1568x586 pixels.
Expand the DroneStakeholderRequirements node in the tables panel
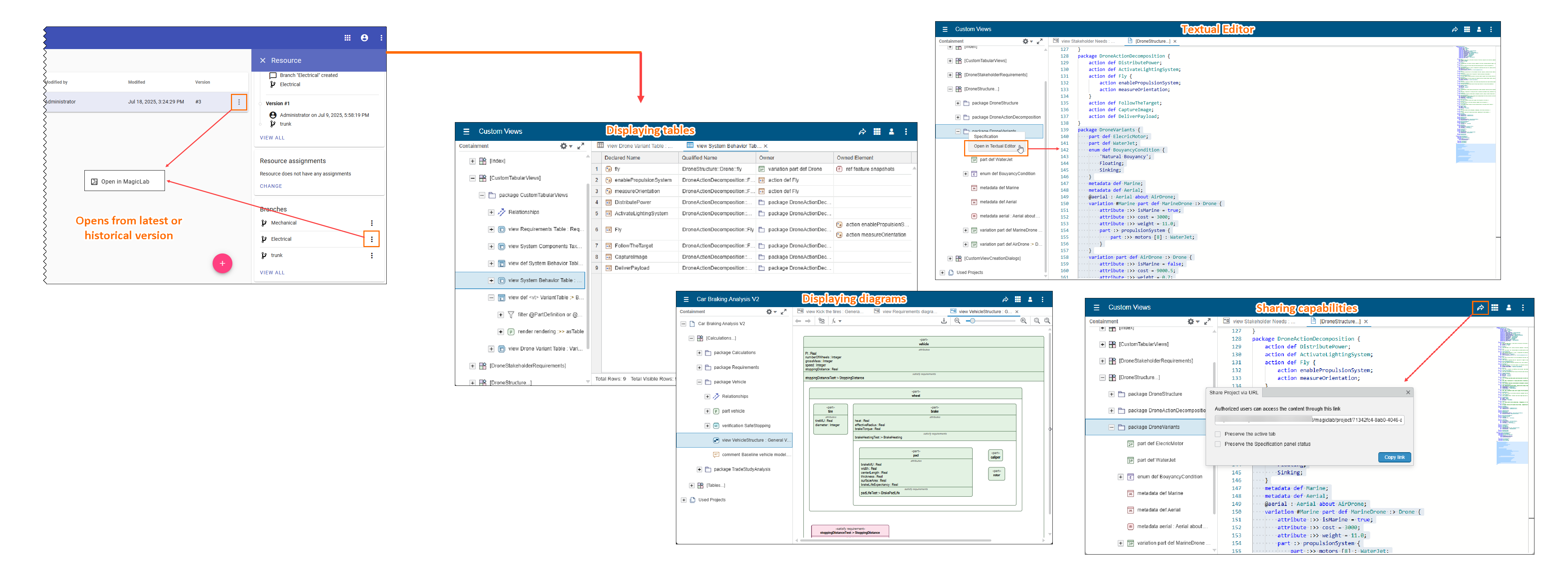(x=473, y=366)
